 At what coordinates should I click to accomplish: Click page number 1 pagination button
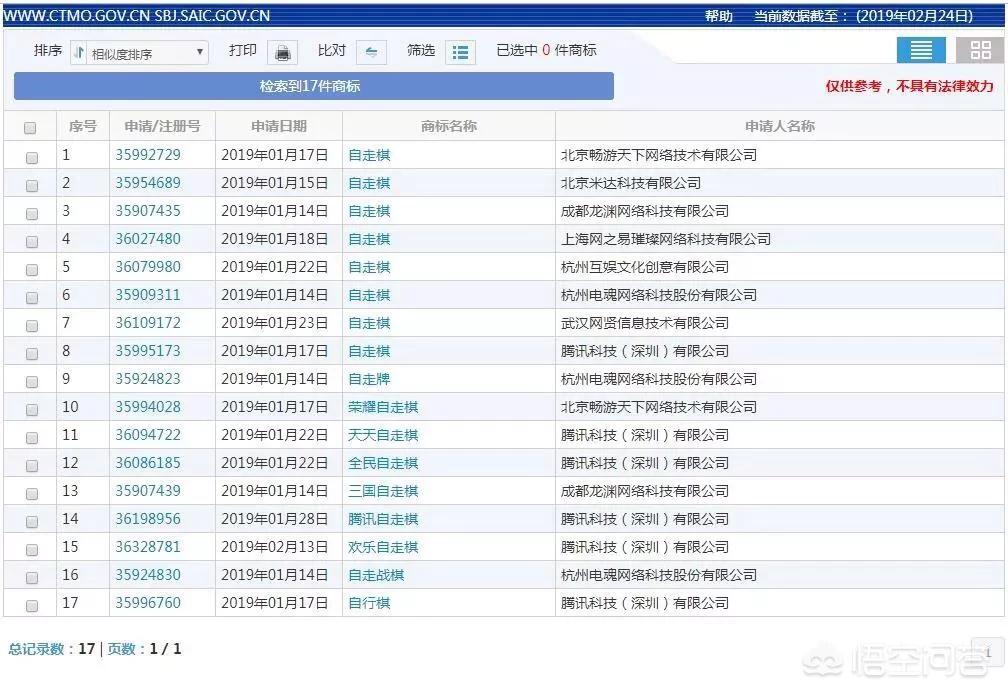click(x=987, y=652)
